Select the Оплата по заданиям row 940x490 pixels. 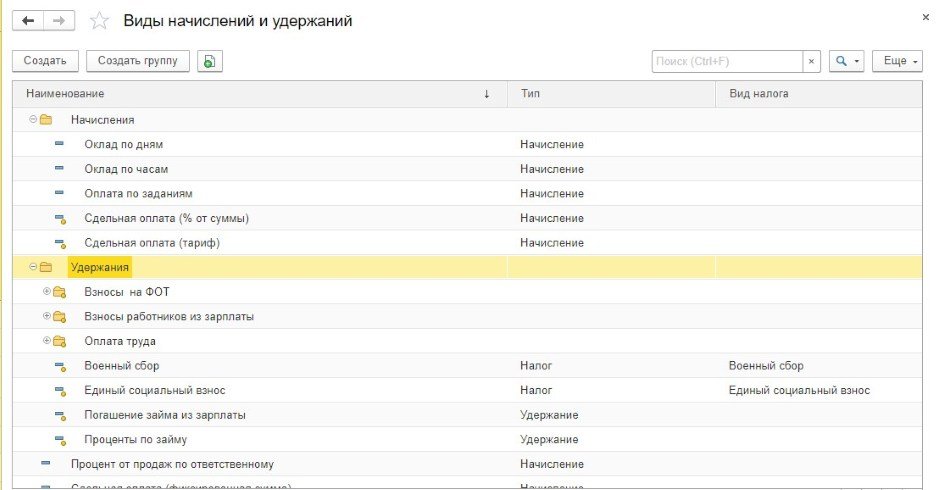pos(468,194)
